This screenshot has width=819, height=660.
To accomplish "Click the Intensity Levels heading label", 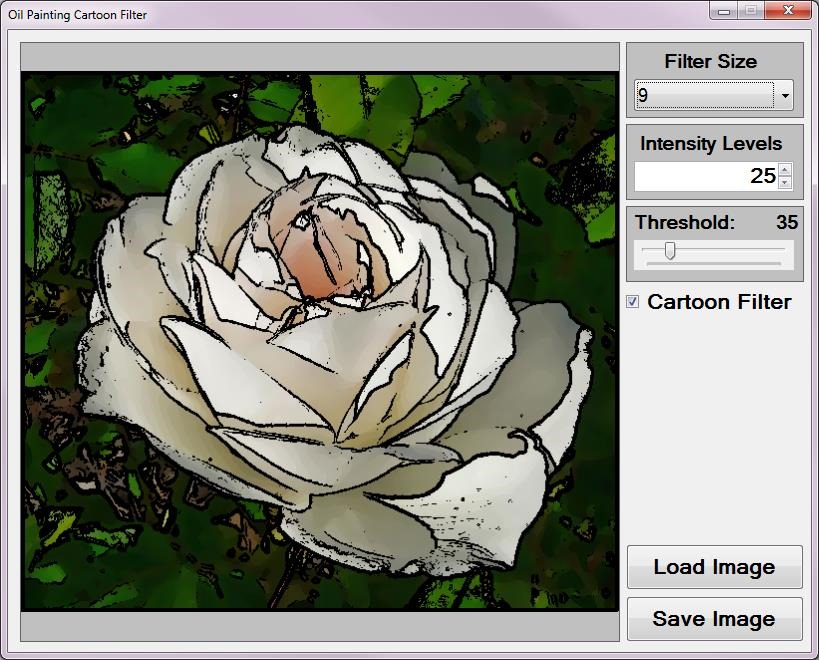I will click(711, 143).
